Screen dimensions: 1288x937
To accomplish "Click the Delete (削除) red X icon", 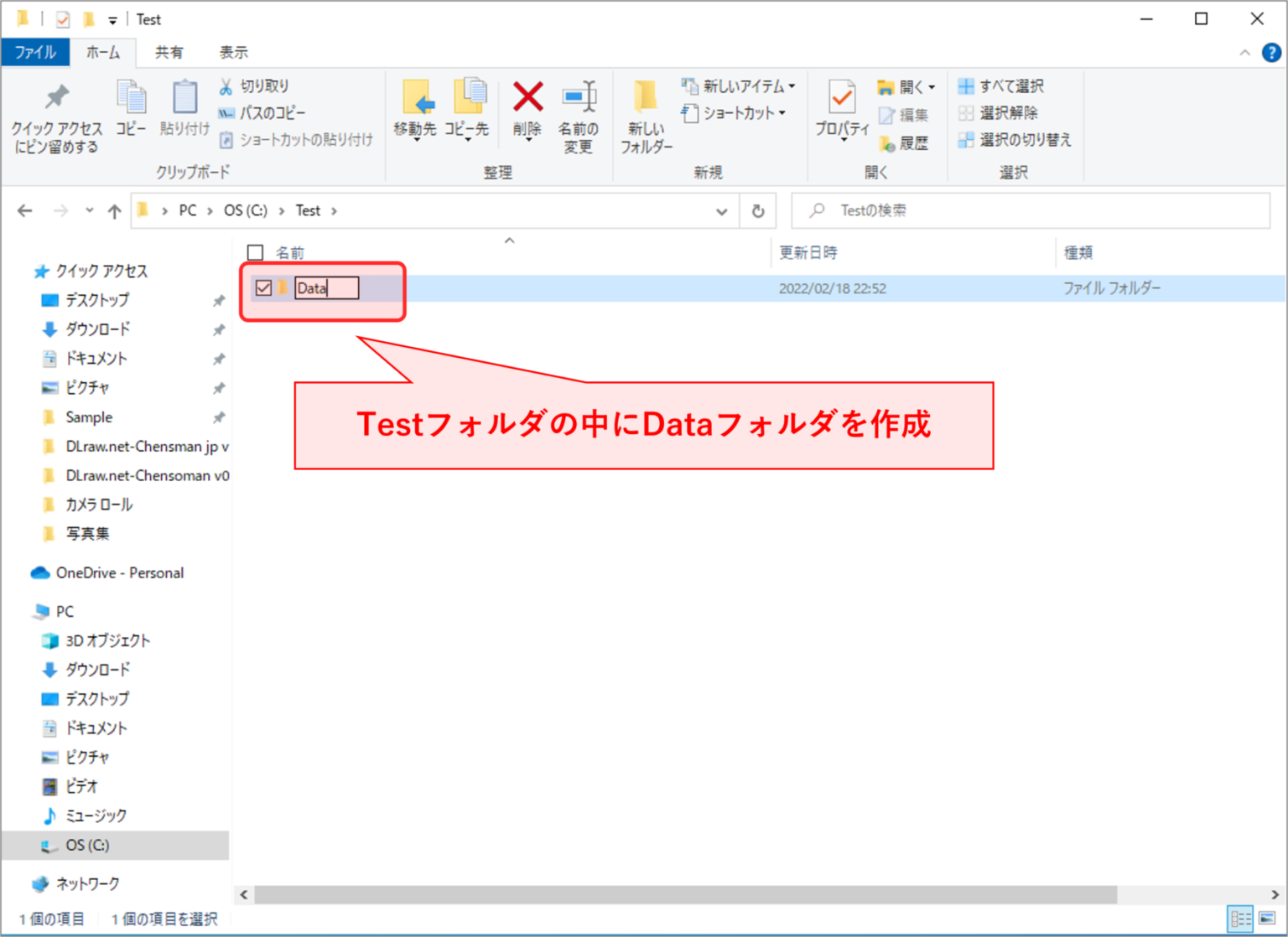I will (527, 99).
